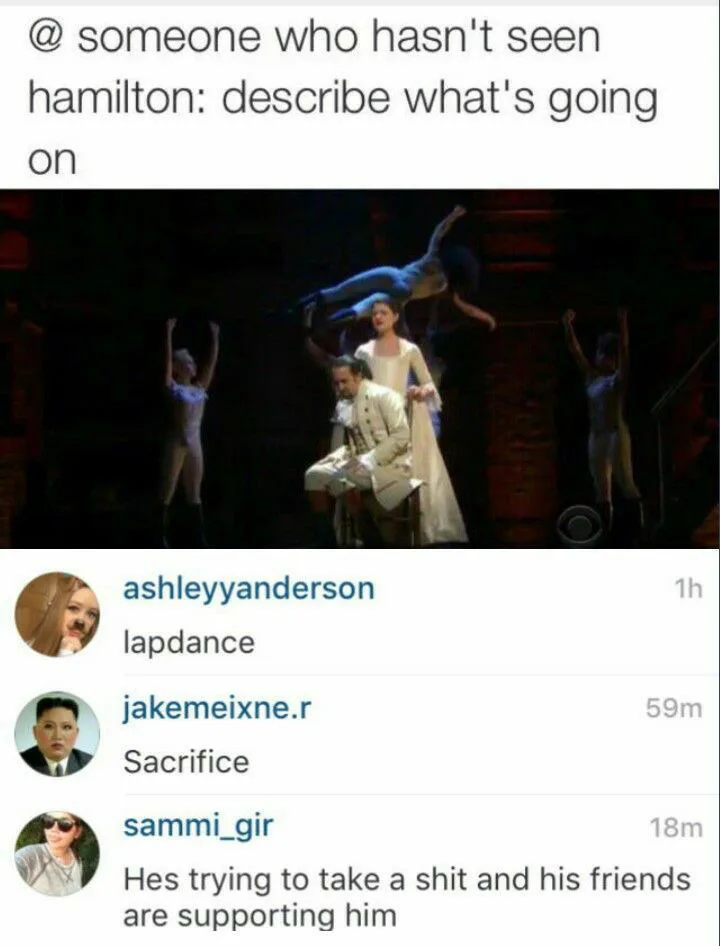Screen dimensions: 720x946
Task: Click the dancer lifted in the air
Action: coord(398,271)
